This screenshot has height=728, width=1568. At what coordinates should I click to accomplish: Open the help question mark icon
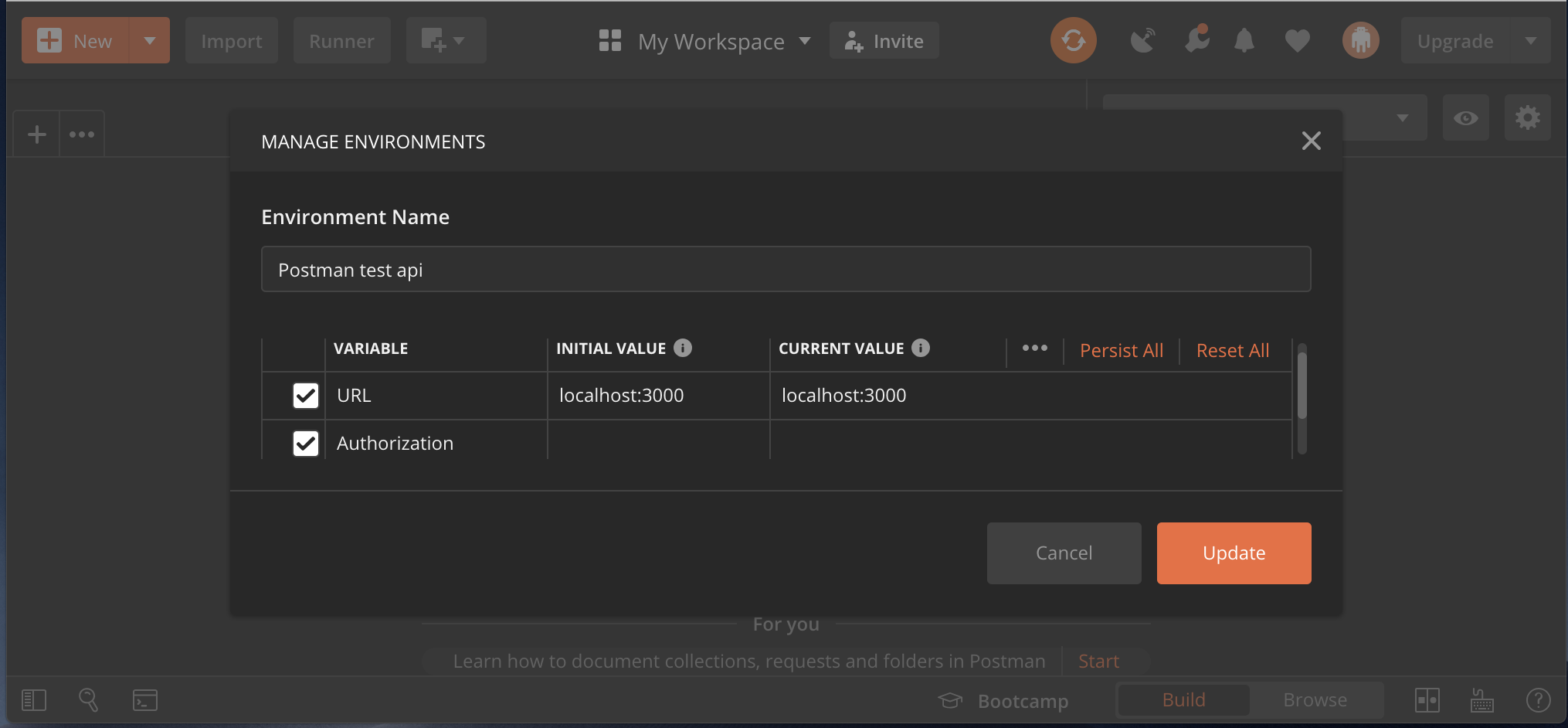(1539, 700)
